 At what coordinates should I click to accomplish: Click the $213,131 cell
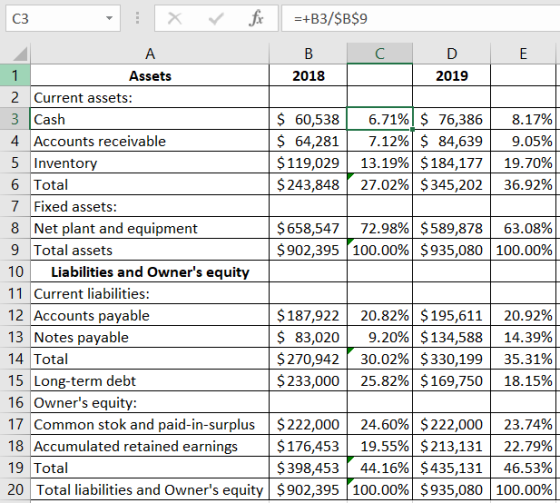pyautogui.click(x=452, y=446)
